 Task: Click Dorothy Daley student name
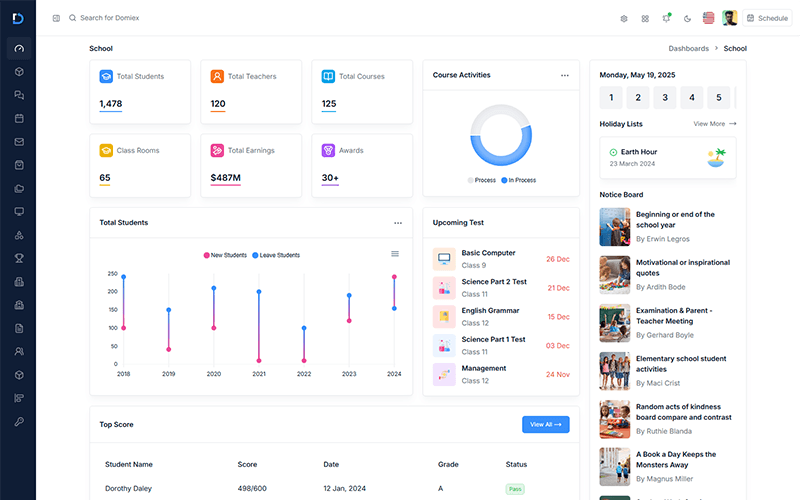(x=128, y=488)
